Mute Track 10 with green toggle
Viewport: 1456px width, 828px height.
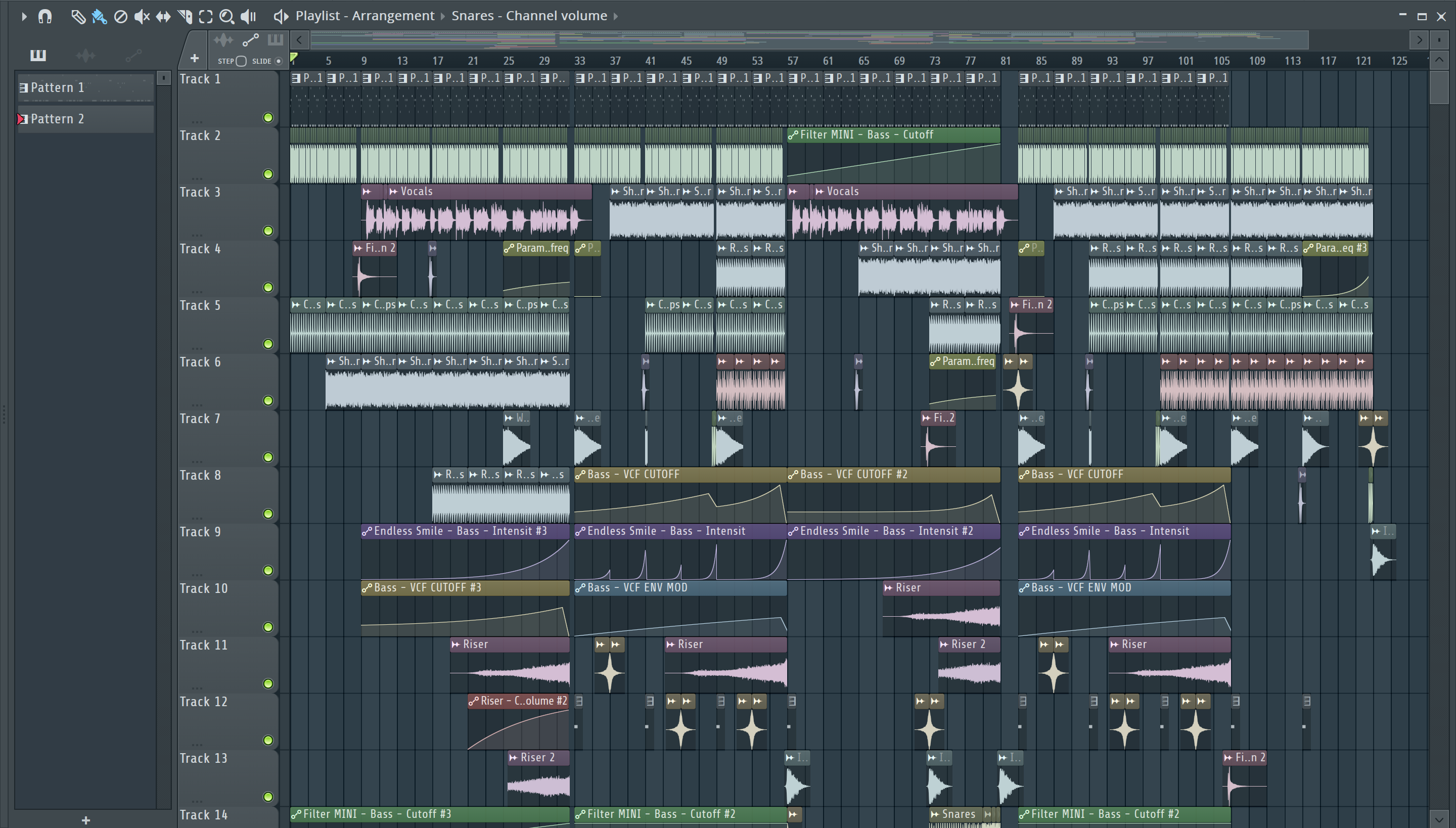click(268, 627)
